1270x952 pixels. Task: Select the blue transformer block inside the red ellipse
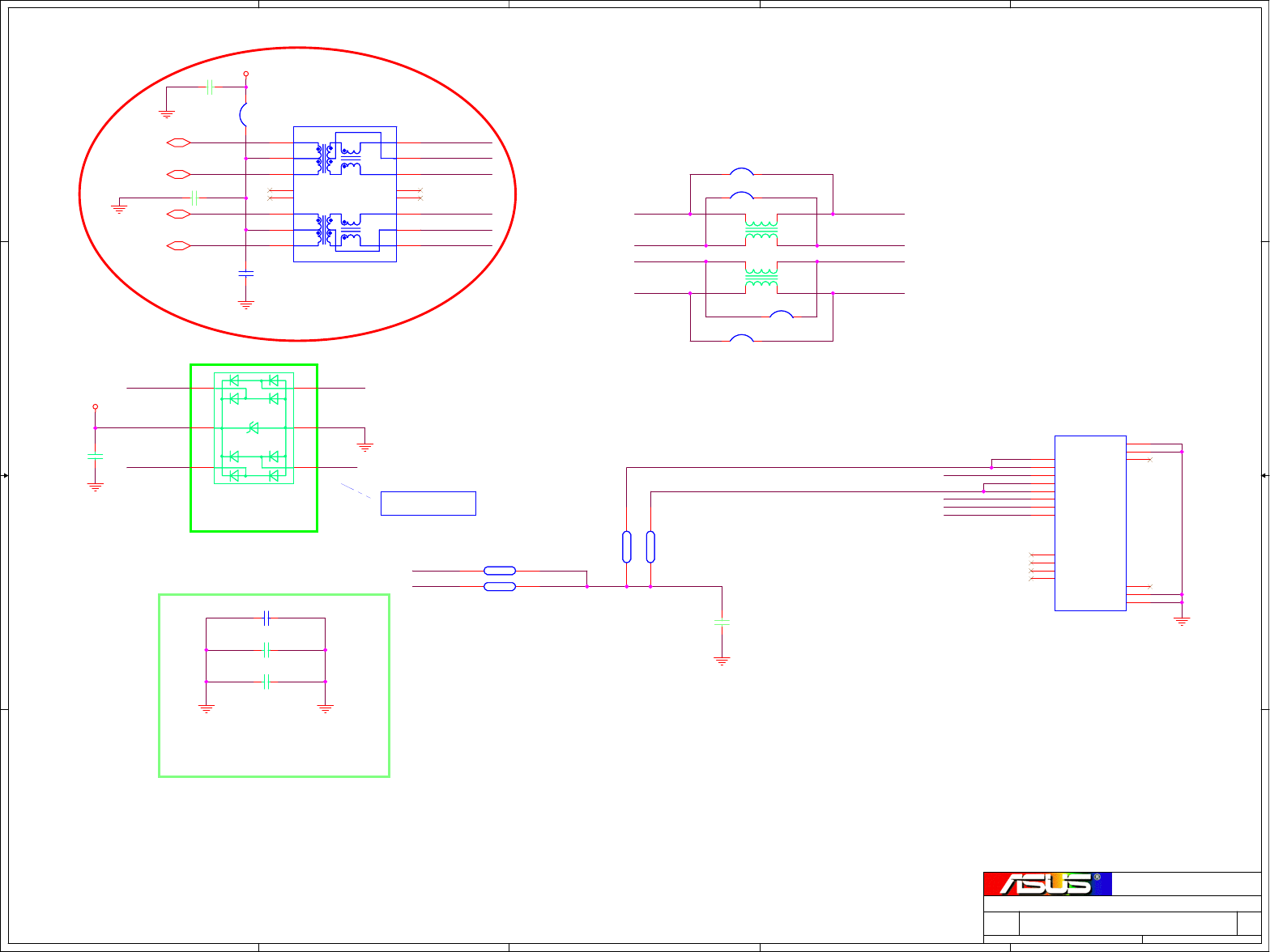[x=345, y=194]
